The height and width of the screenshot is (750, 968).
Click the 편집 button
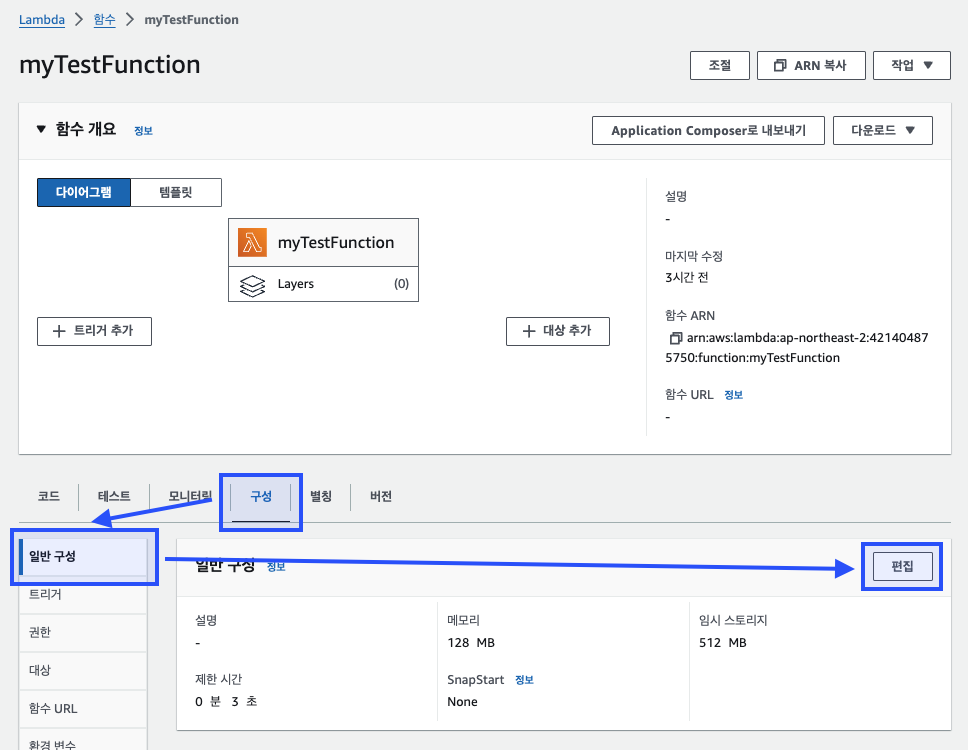(903, 567)
